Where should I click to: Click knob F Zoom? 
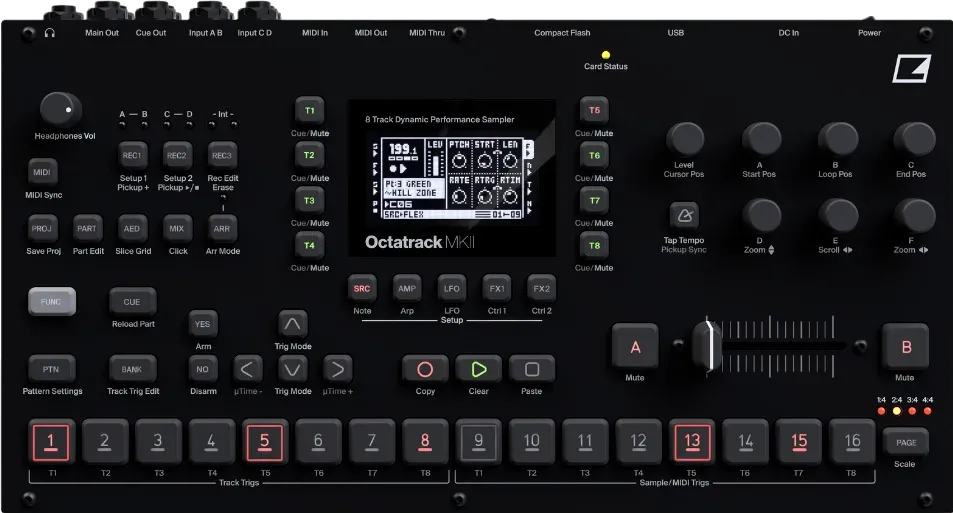pos(913,216)
